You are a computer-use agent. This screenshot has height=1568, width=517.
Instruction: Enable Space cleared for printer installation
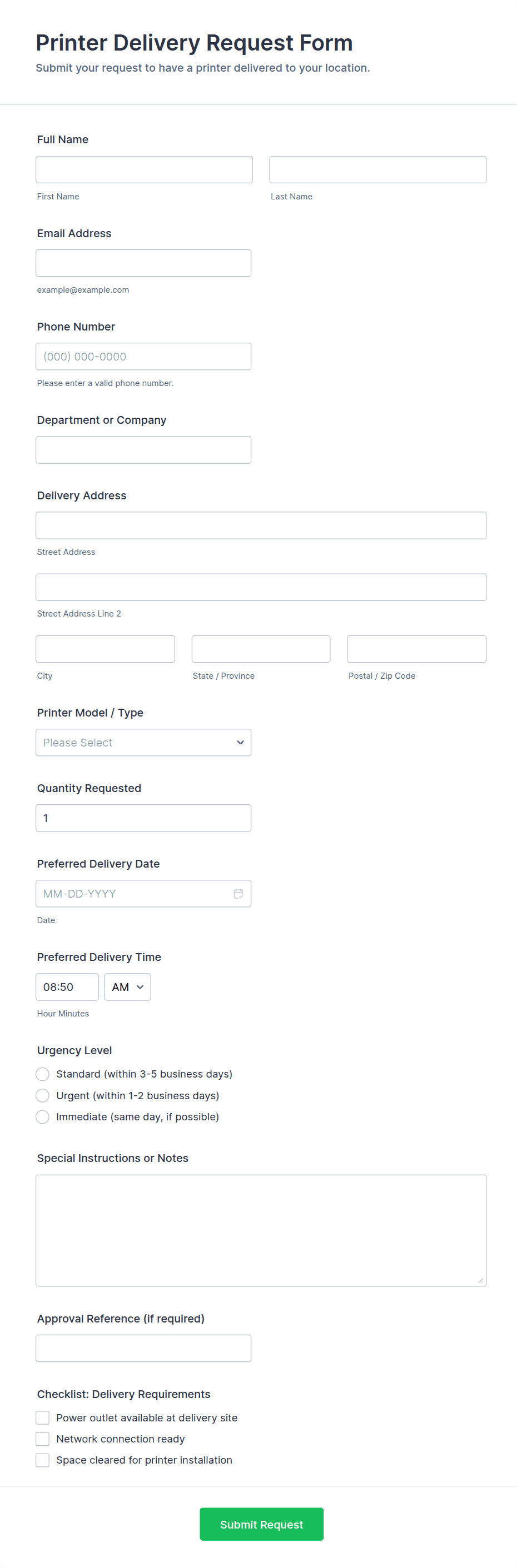[x=43, y=1460]
